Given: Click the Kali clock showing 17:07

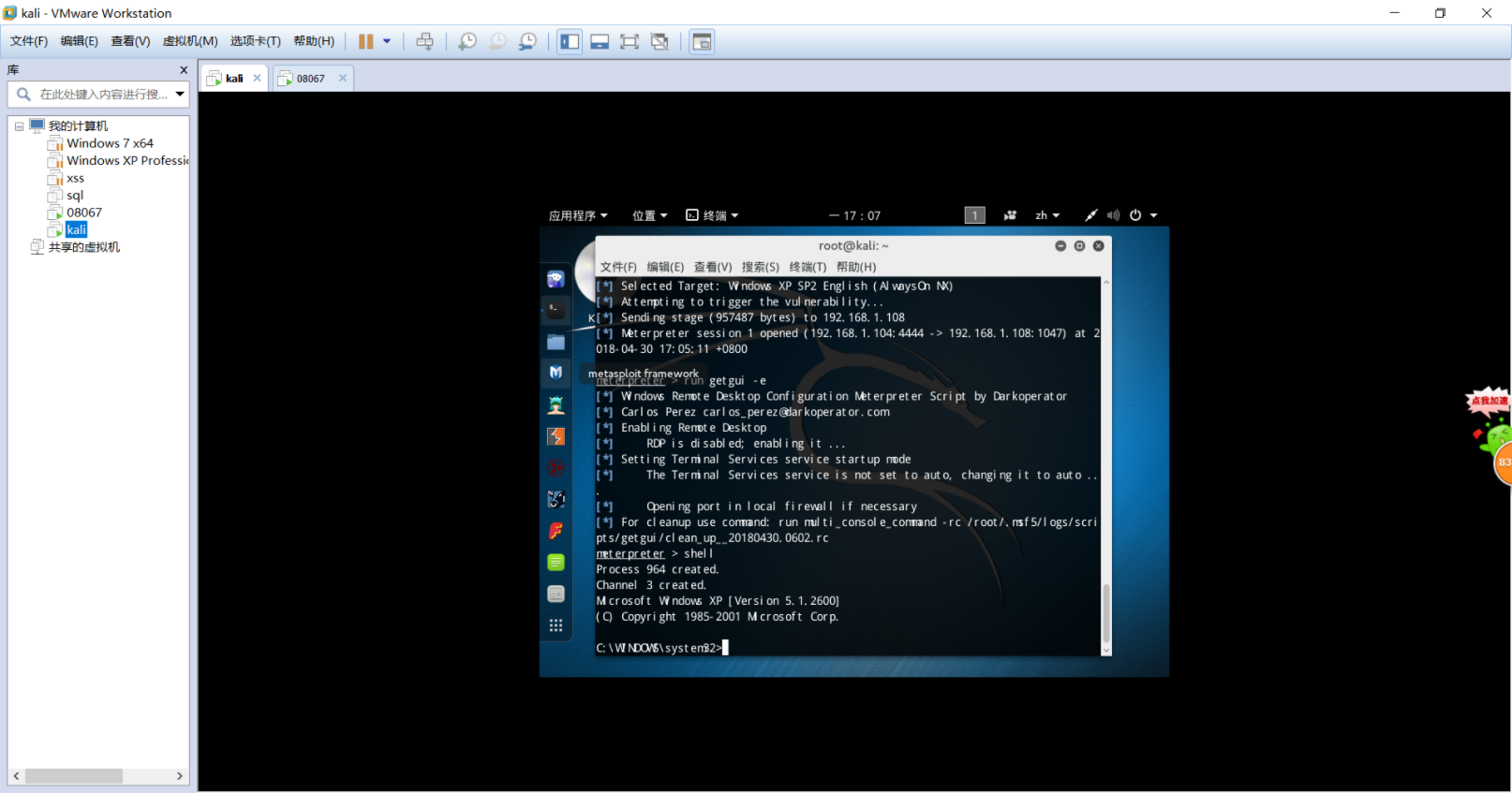Looking at the screenshot, I should [854, 215].
